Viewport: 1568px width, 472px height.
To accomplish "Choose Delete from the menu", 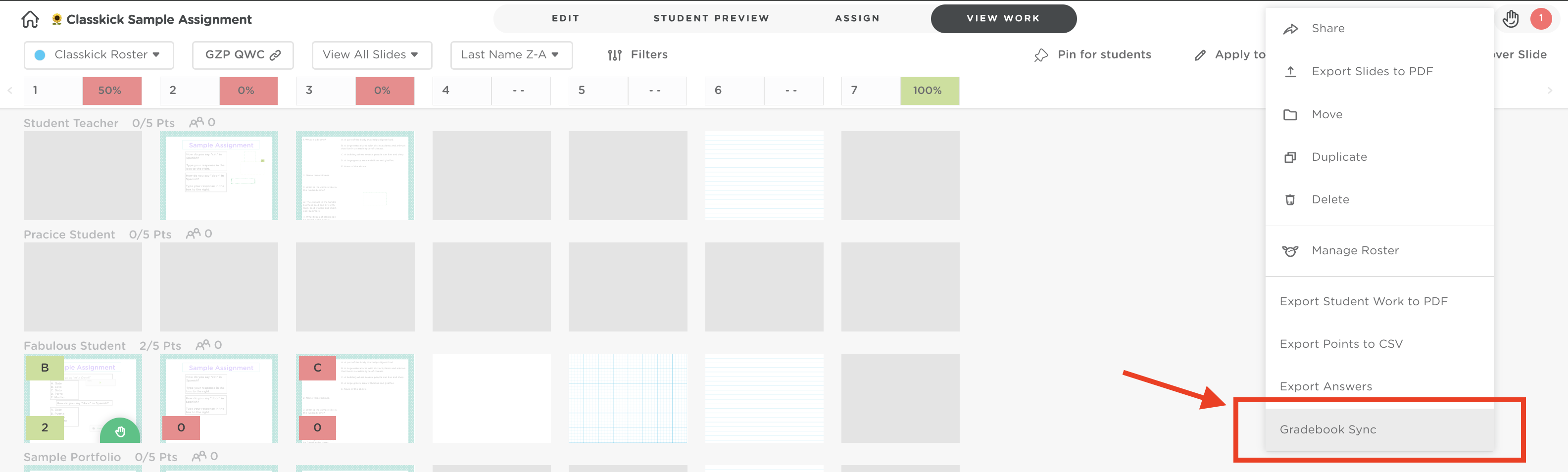I will (x=1379, y=199).
